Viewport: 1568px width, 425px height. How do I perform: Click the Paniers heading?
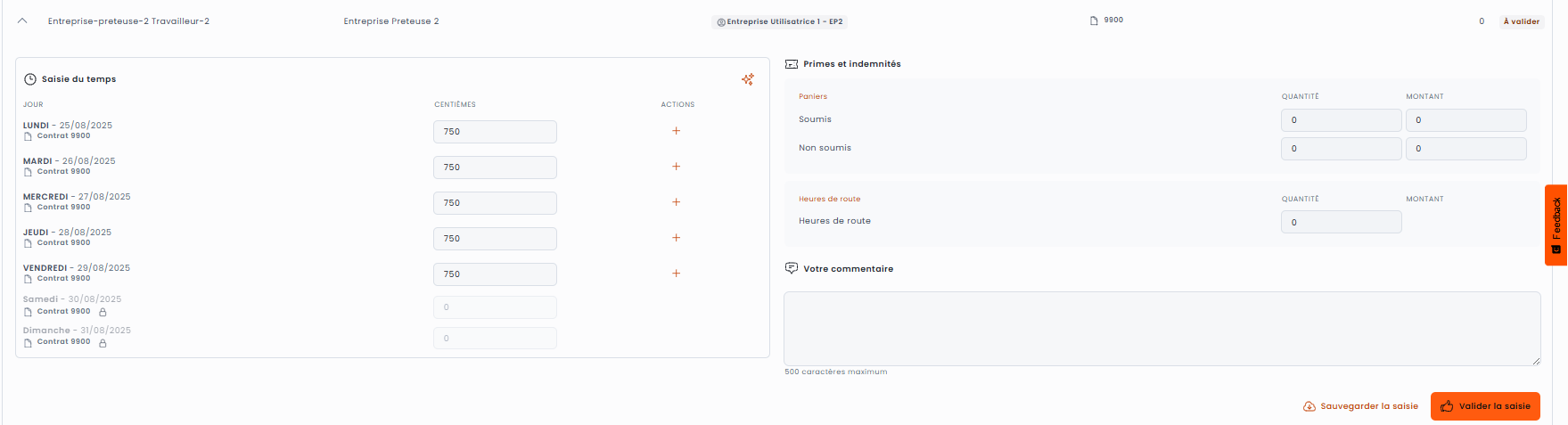(813, 96)
